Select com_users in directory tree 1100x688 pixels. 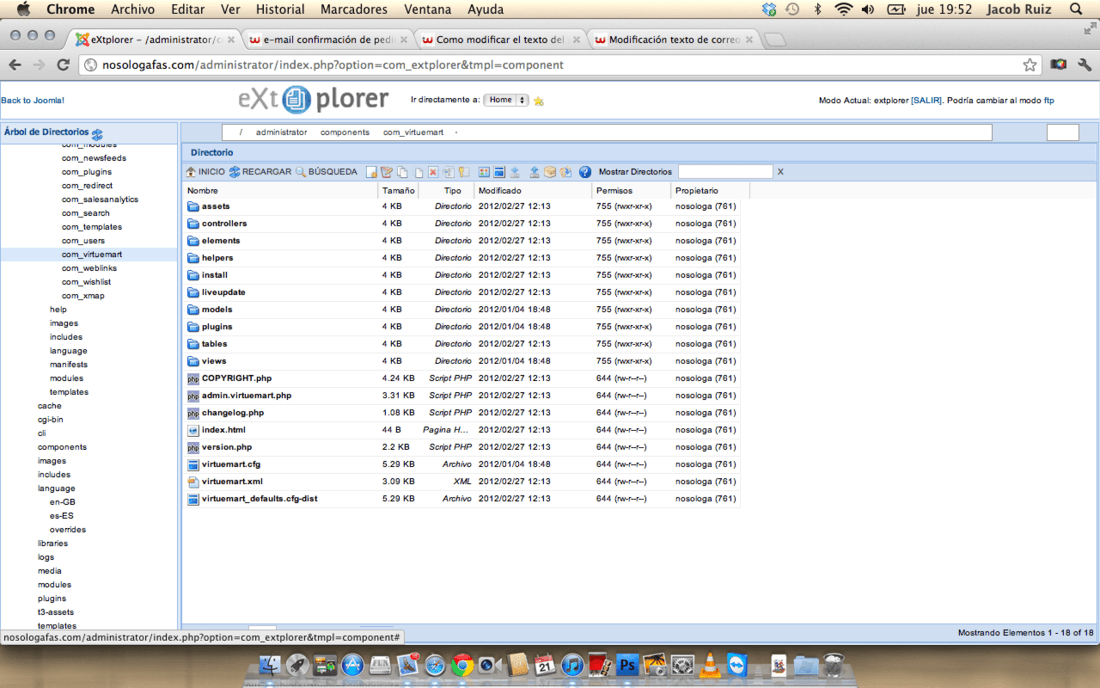pos(83,241)
